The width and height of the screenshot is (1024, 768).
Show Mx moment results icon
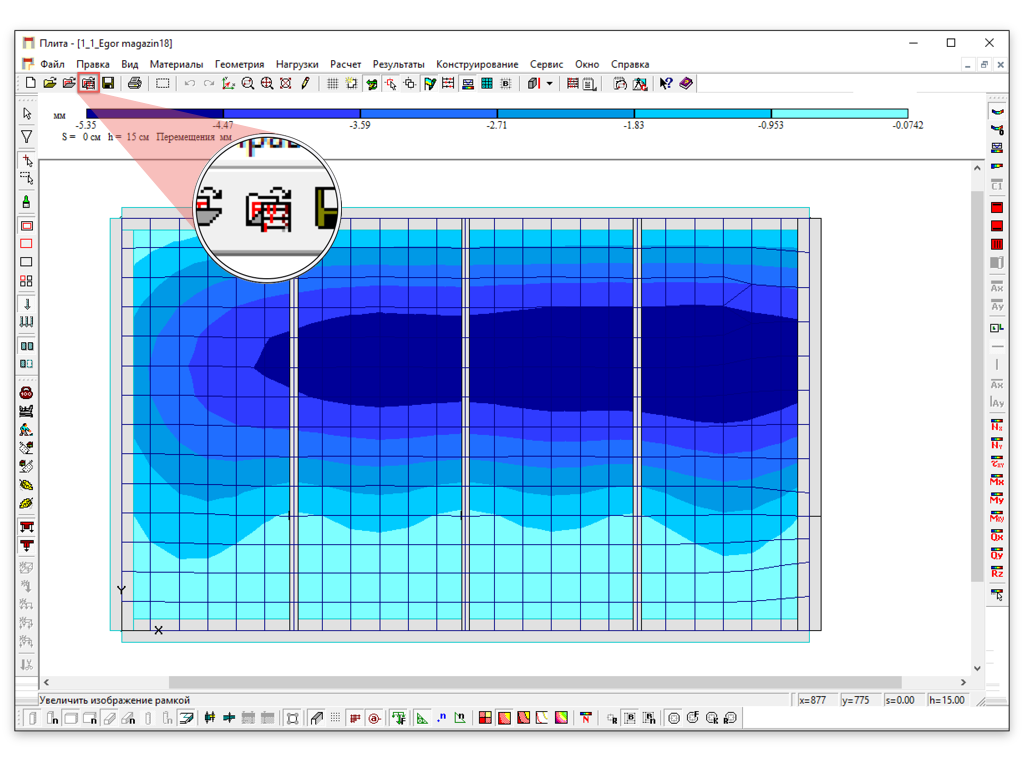(x=996, y=481)
